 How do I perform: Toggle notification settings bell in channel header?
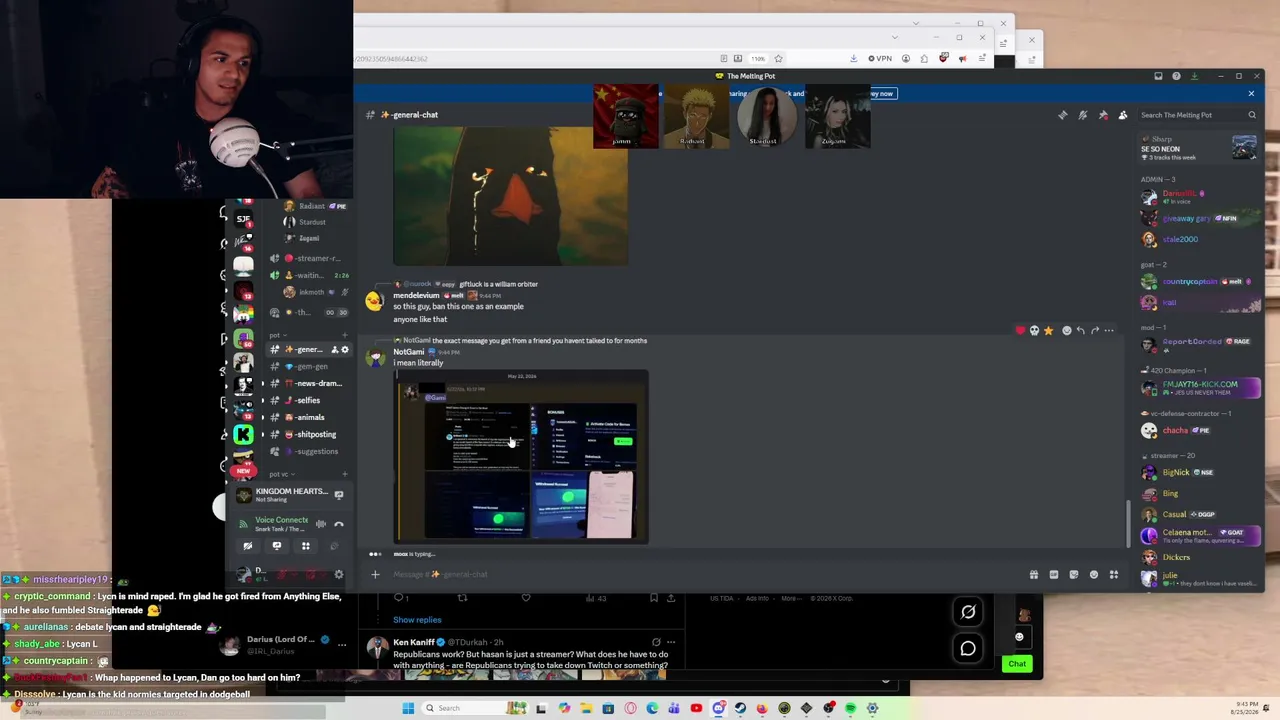click(x=1082, y=115)
